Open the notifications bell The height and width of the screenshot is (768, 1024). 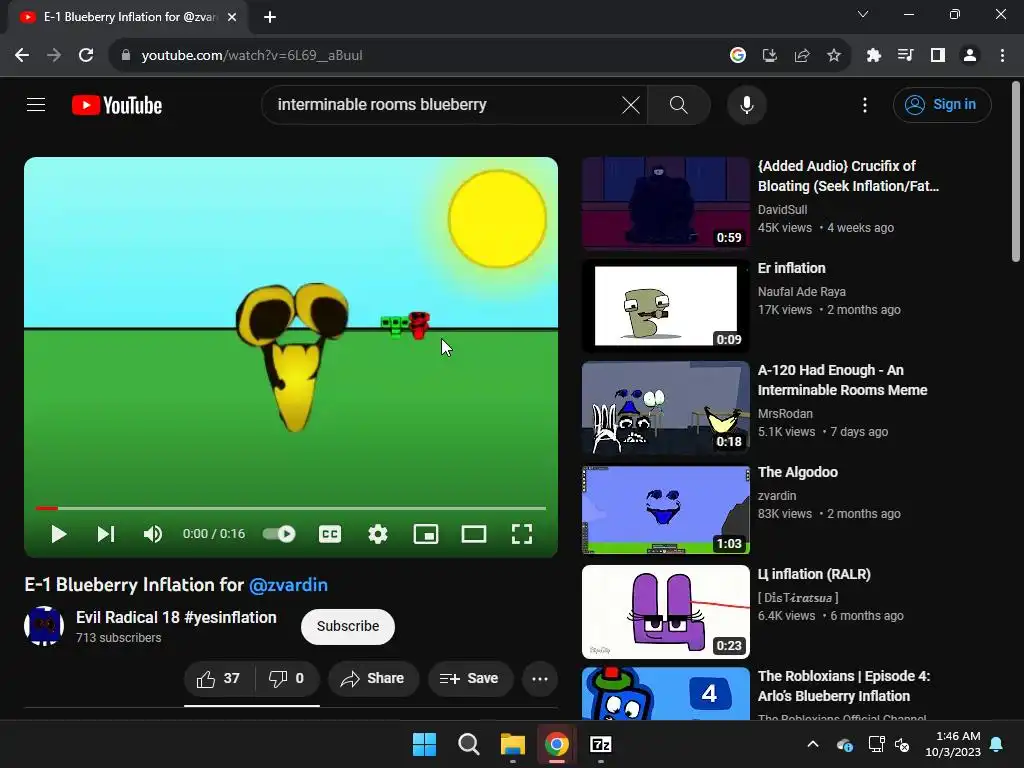997,744
